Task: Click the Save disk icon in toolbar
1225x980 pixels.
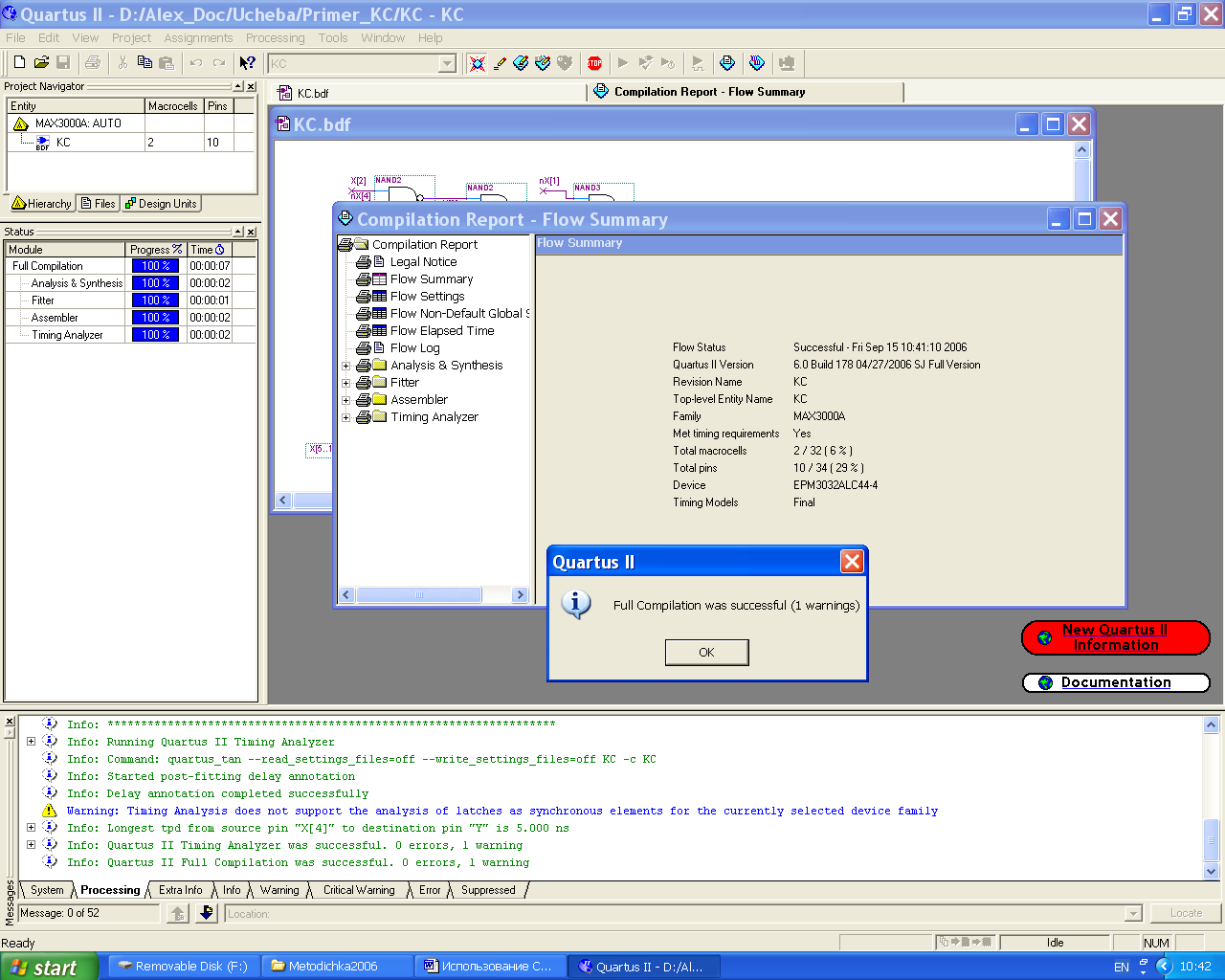Action: pos(63,62)
